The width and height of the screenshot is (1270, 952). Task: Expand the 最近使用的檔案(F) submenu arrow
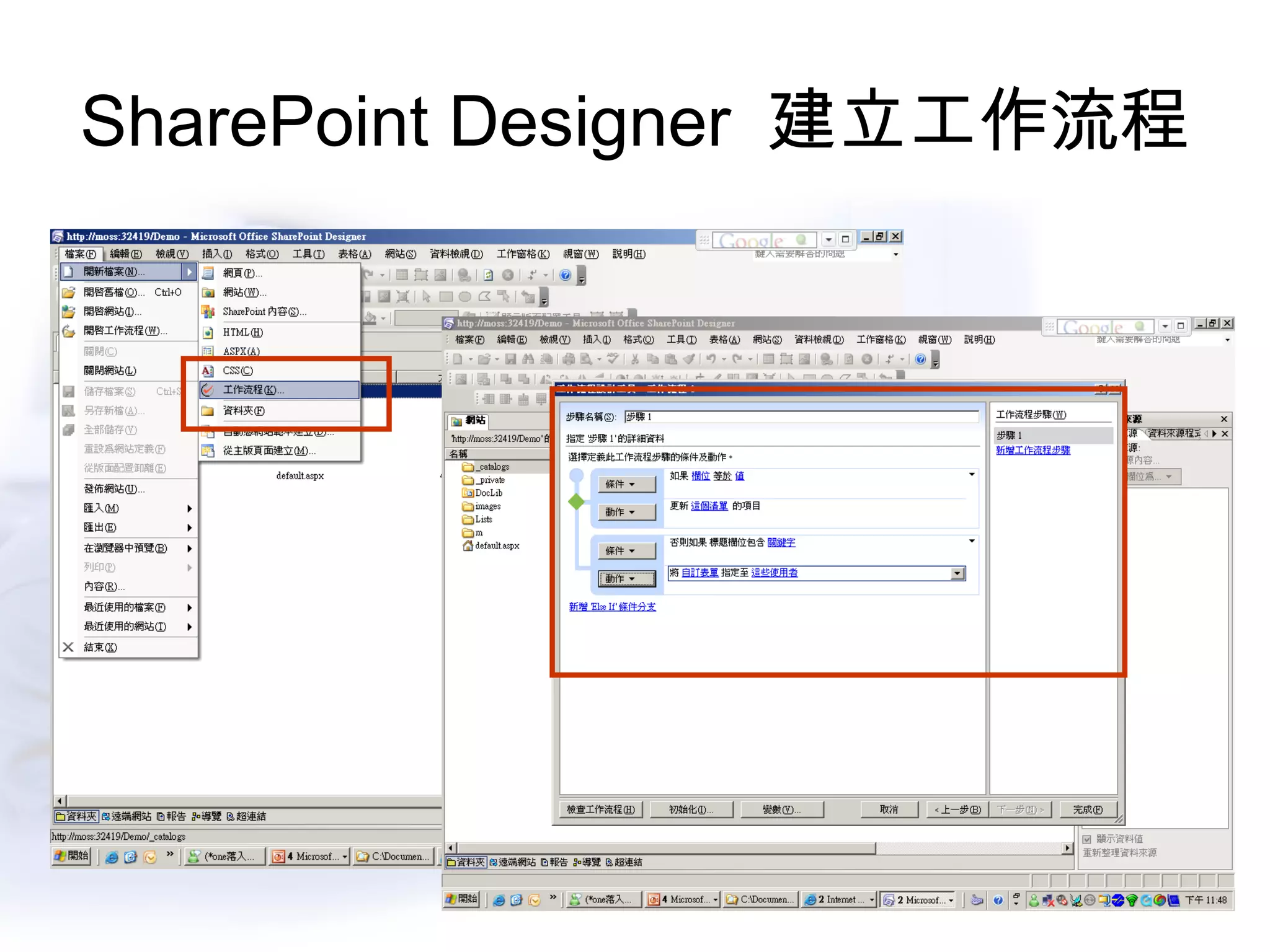coord(189,607)
